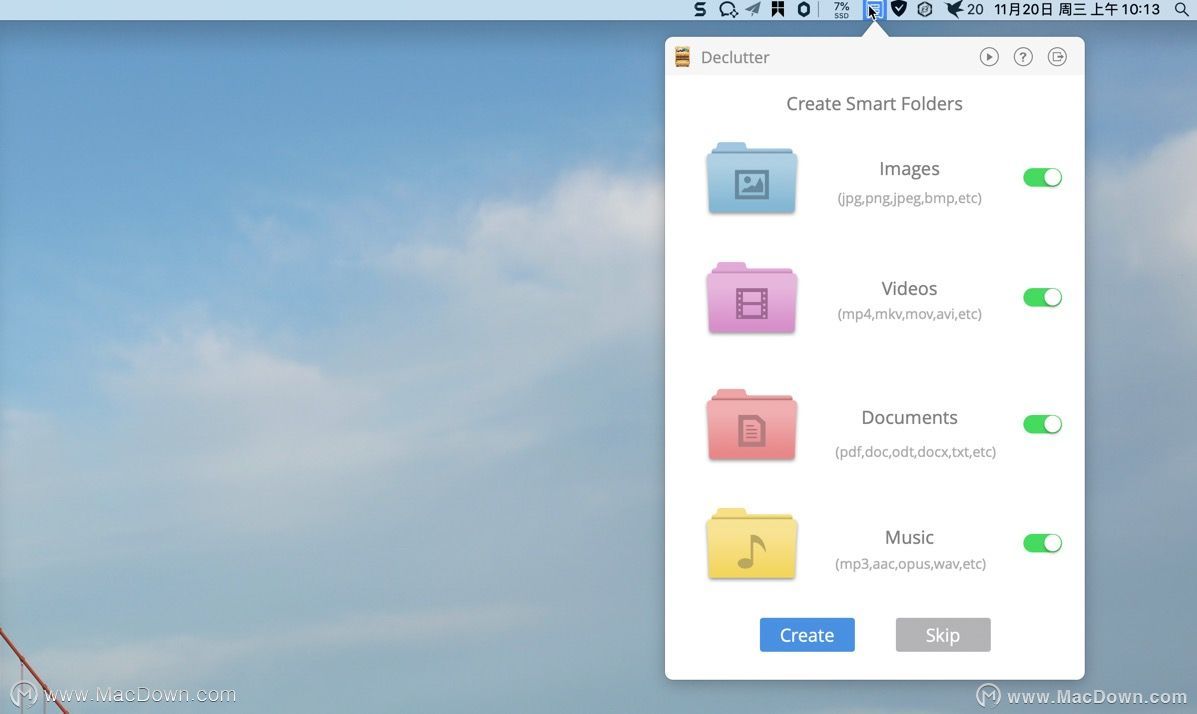Screen dimensions: 1197x714
Task: Click the hexagon-outline menu bar icon
Action: tap(804, 9)
